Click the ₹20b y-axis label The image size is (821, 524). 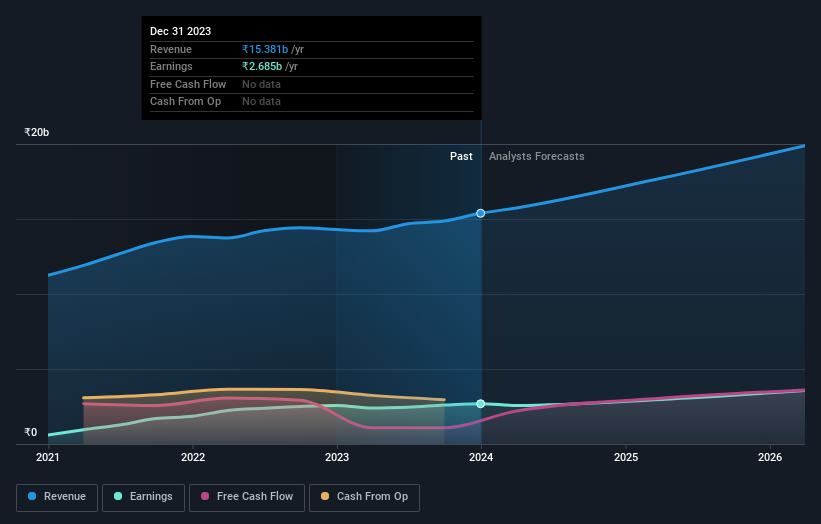click(37, 132)
